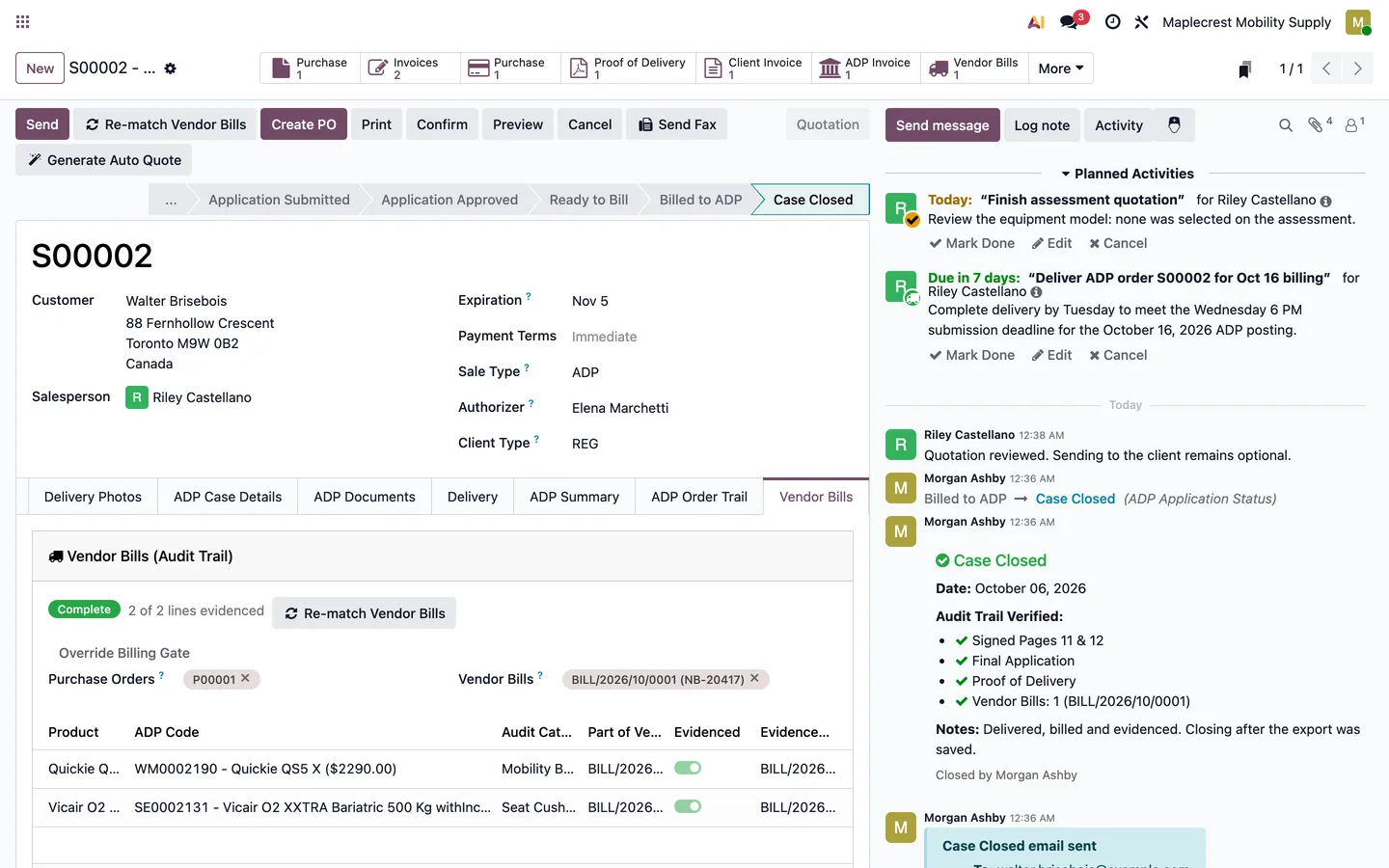This screenshot has width=1389, height=868.
Task: Click the gear actions icon beside S00002
Action: pos(171,68)
